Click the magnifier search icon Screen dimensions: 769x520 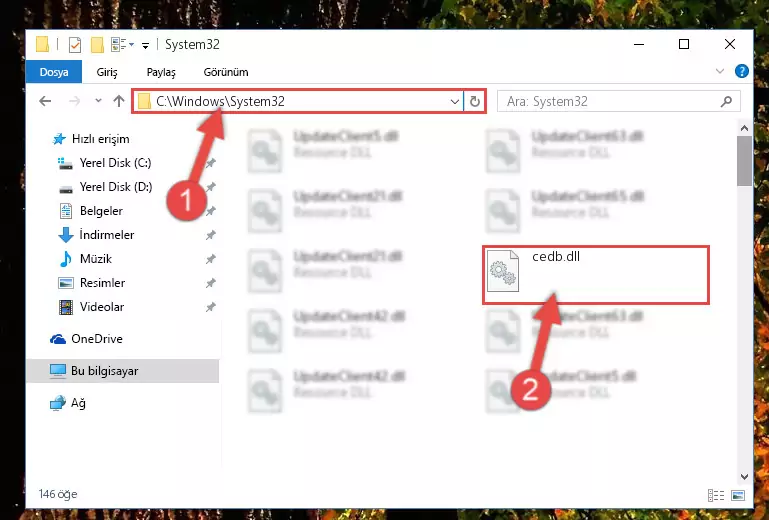(x=726, y=102)
